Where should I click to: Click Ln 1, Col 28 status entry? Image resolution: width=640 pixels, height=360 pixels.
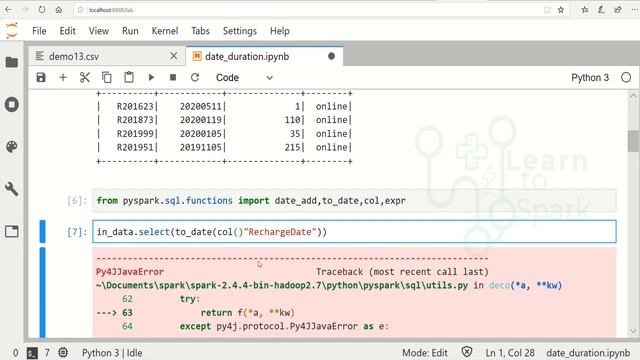point(510,353)
